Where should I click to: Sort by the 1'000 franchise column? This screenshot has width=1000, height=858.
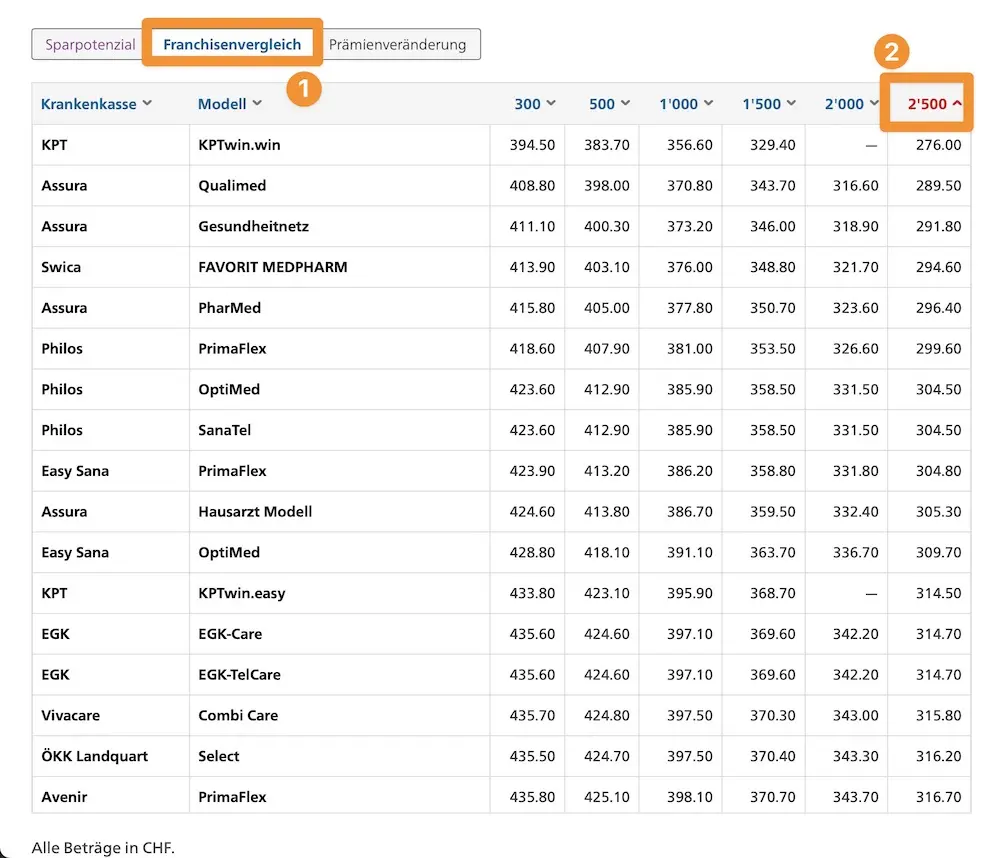[x=686, y=104]
